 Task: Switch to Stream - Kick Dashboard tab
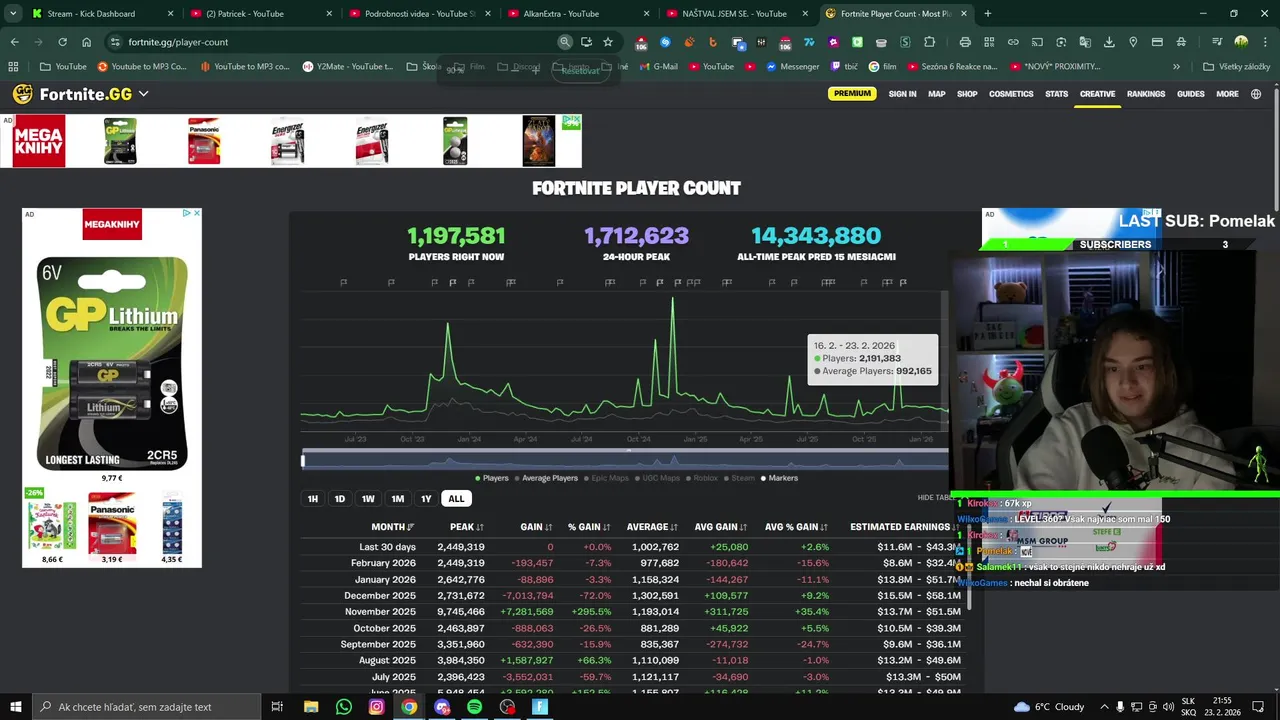(x=102, y=14)
